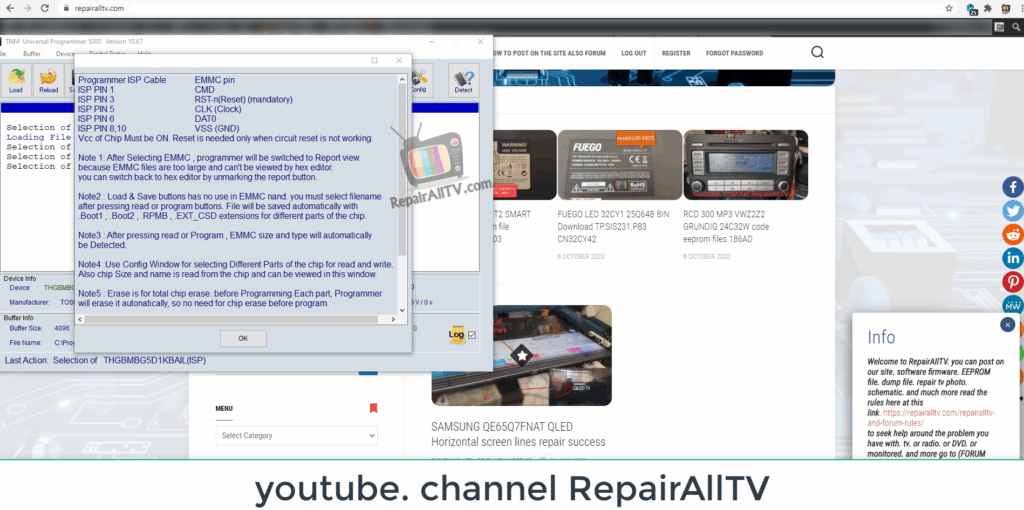Screen dimensions: 1024x510
Task: Click the Reload toolbar icon
Action: tap(48, 79)
